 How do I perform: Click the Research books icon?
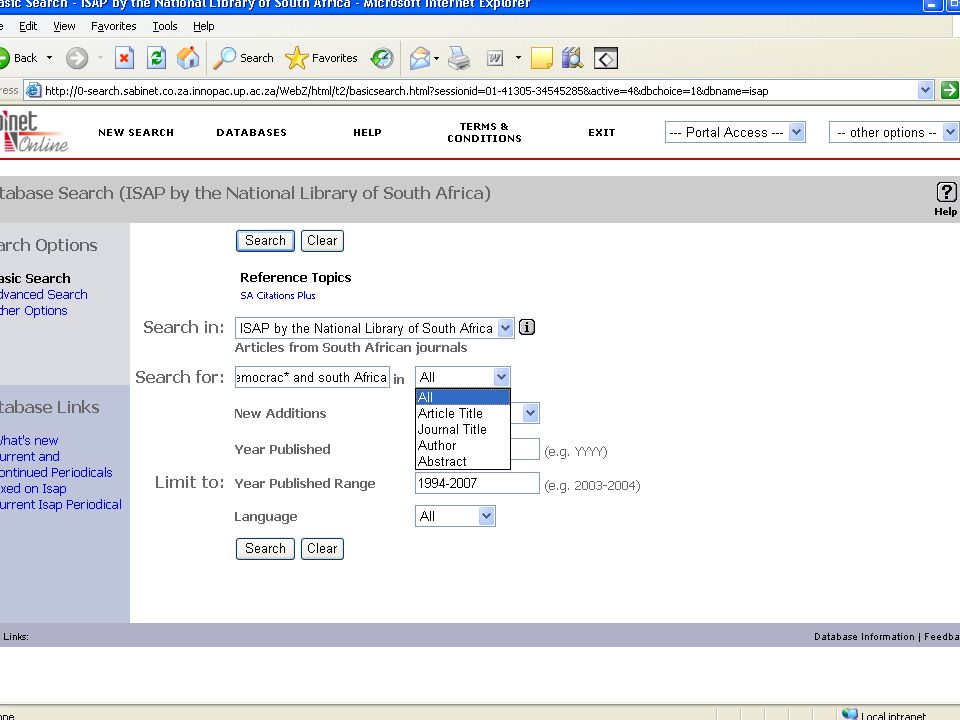(572, 58)
